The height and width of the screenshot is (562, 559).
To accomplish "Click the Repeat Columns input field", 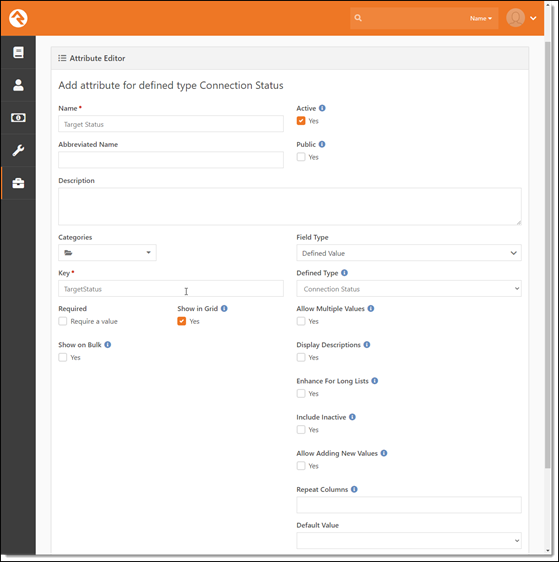I will pyautogui.click(x=409, y=505).
